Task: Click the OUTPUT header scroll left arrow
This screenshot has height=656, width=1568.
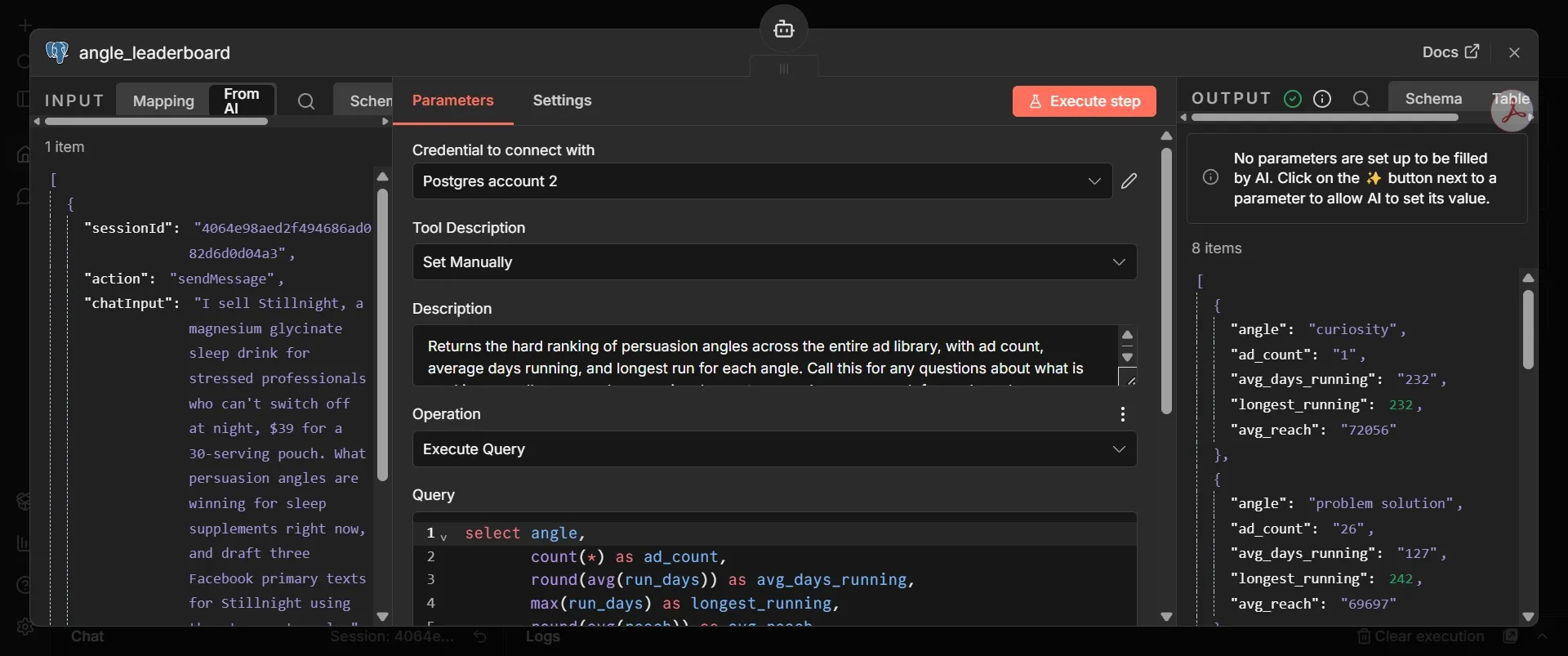Action: click(x=1183, y=118)
